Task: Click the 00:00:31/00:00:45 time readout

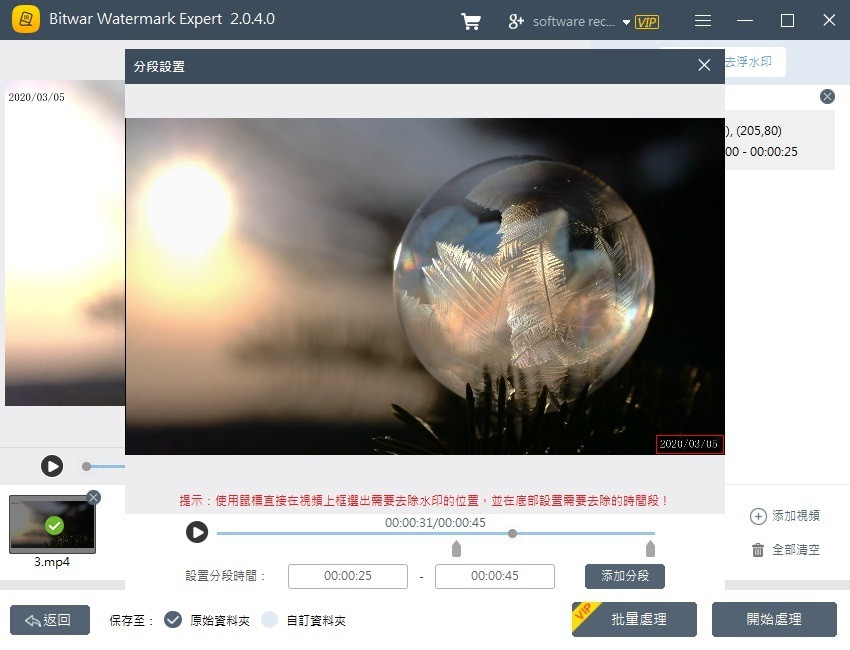Action: [435, 523]
